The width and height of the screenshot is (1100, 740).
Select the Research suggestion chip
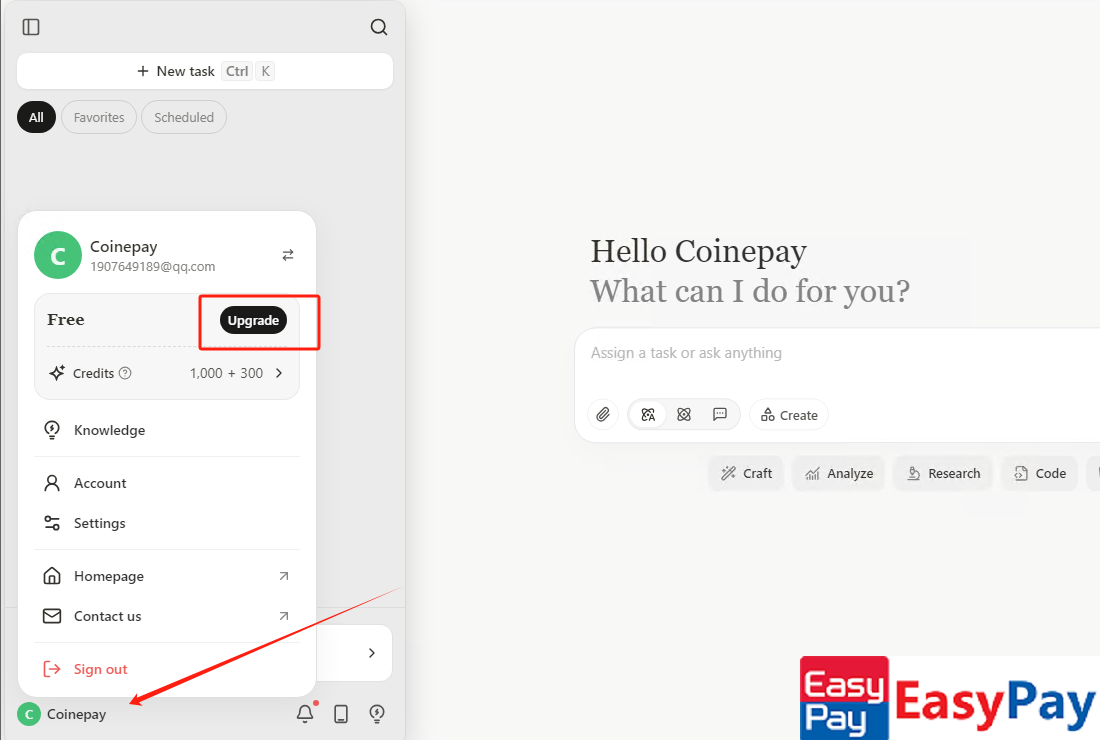coord(943,473)
